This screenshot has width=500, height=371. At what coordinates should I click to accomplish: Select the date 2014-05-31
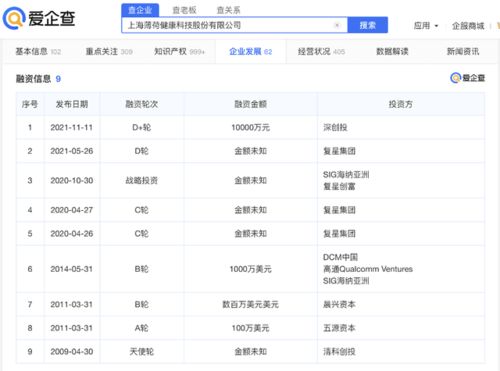pyautogui.click(x=72, y=269)
